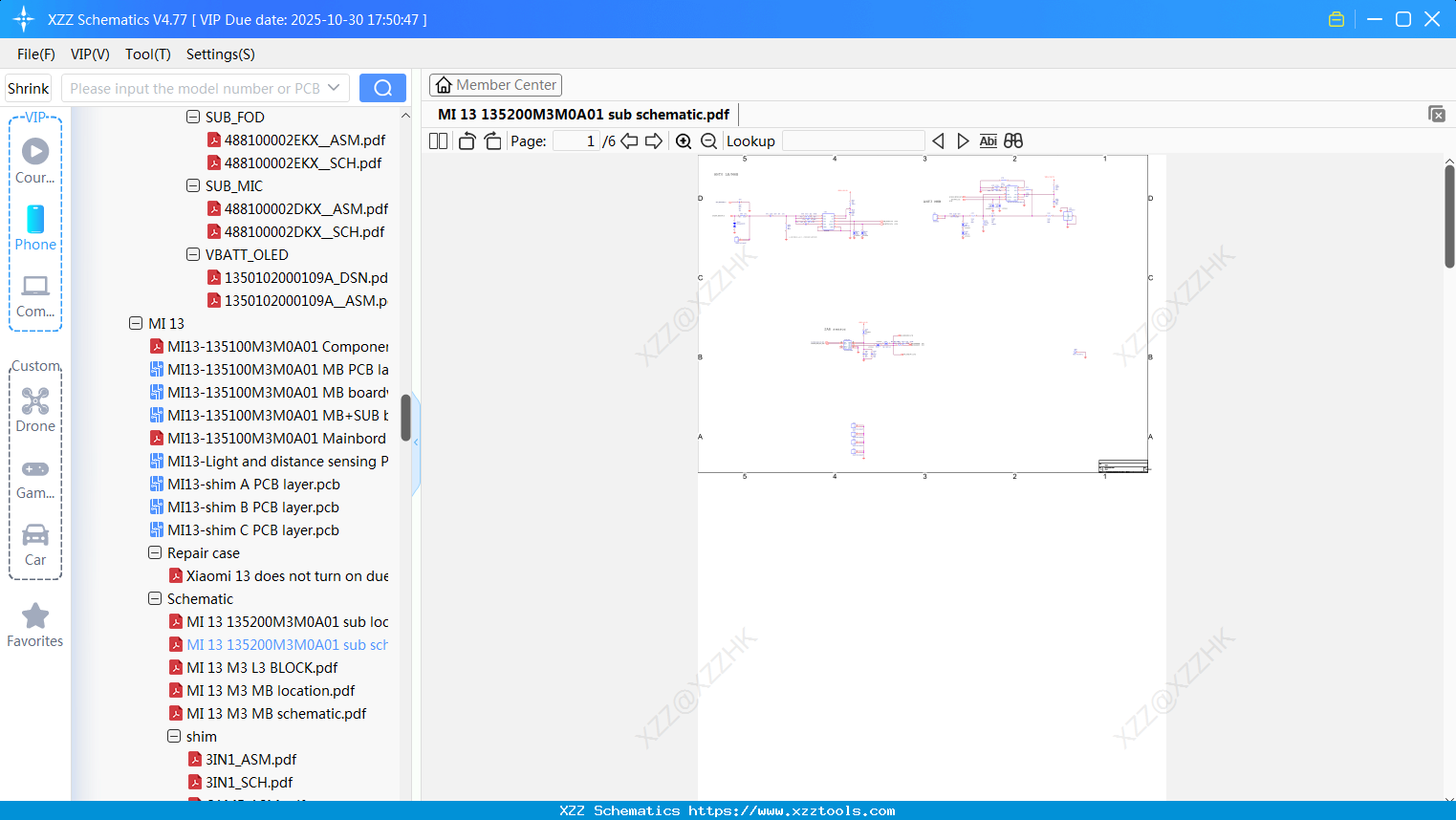The image size is (1456, 820).
Task: Click the Member Center button
Action: 495,84
